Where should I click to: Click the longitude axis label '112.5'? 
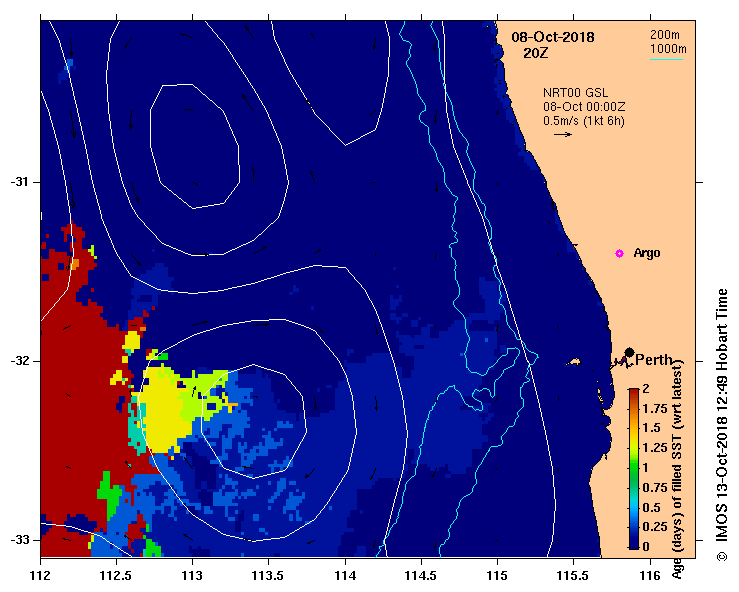pyautogui.click(x=116, y=576)
